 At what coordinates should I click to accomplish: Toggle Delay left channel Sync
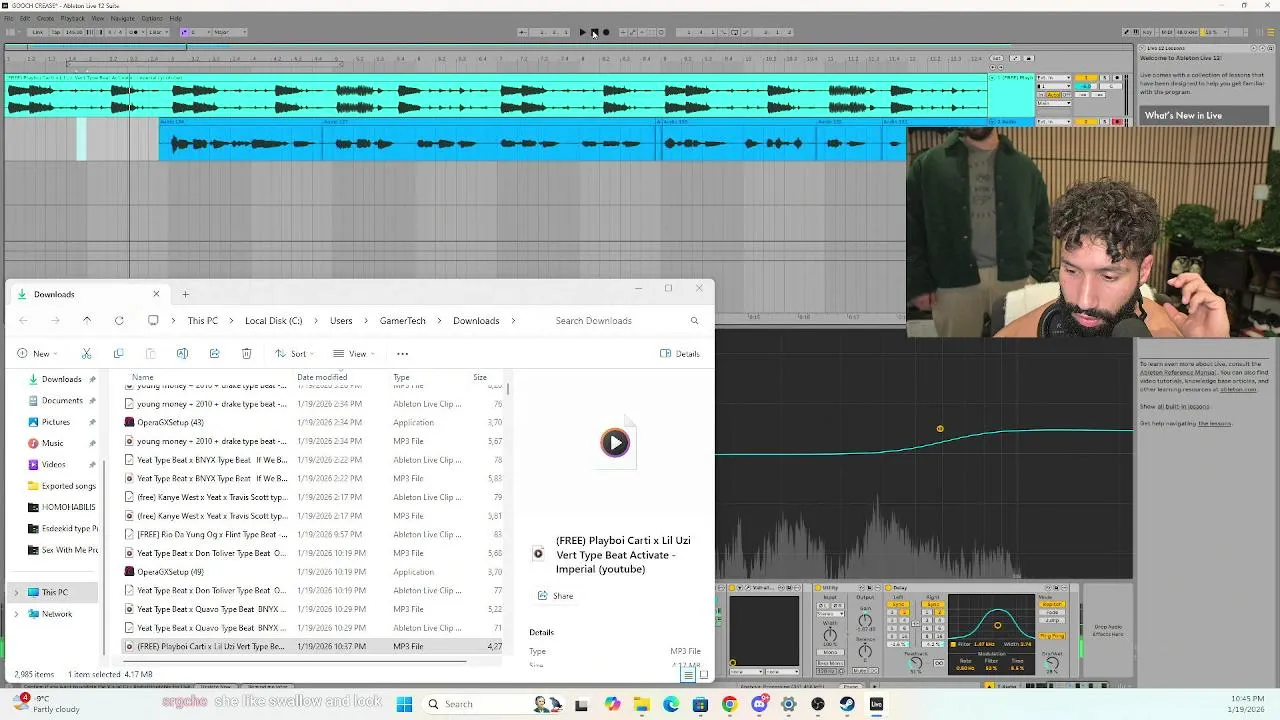click(899, 604)
